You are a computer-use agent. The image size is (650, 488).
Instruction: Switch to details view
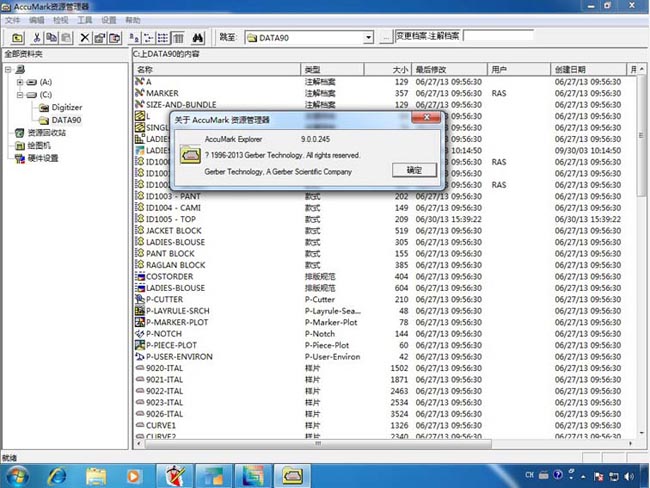178,38
